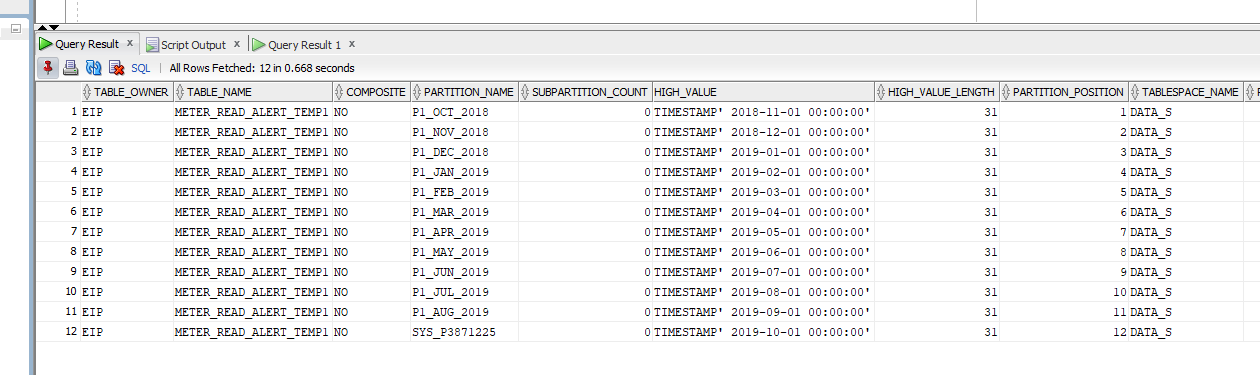Select partition cell P1_APR_2019
Viewport: 1260px width, 375px height.
(464, 232)
